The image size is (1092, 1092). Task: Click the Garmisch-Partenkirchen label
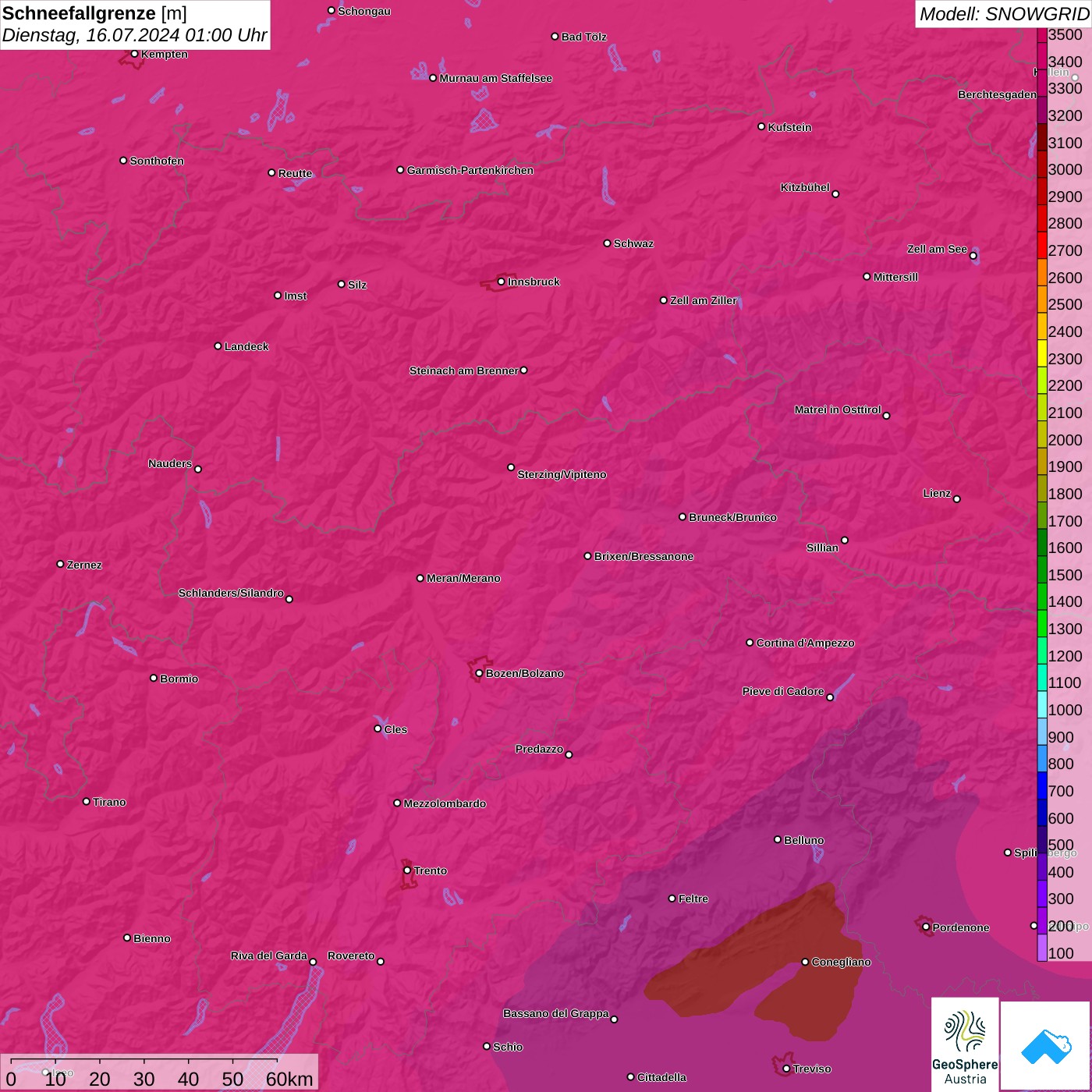[x=470, y=170]
